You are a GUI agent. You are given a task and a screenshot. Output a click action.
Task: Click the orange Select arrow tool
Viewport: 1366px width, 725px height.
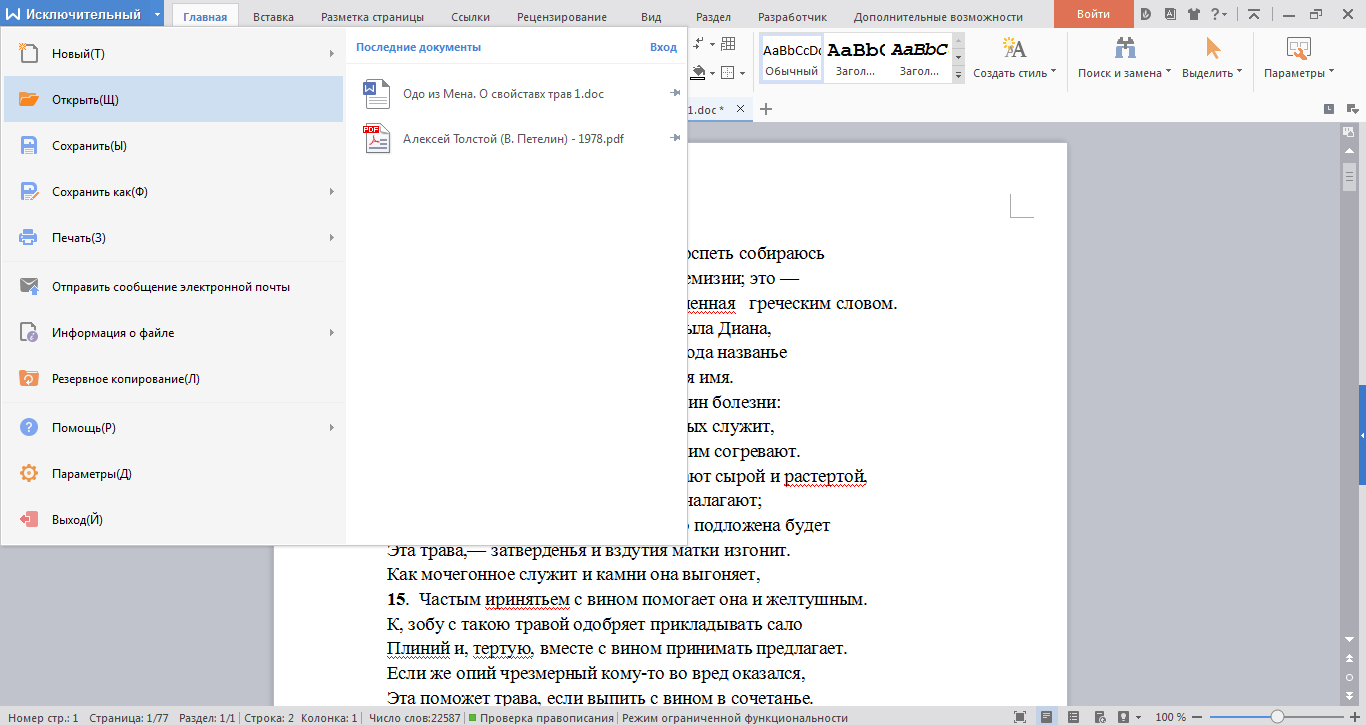point(1213,48)
